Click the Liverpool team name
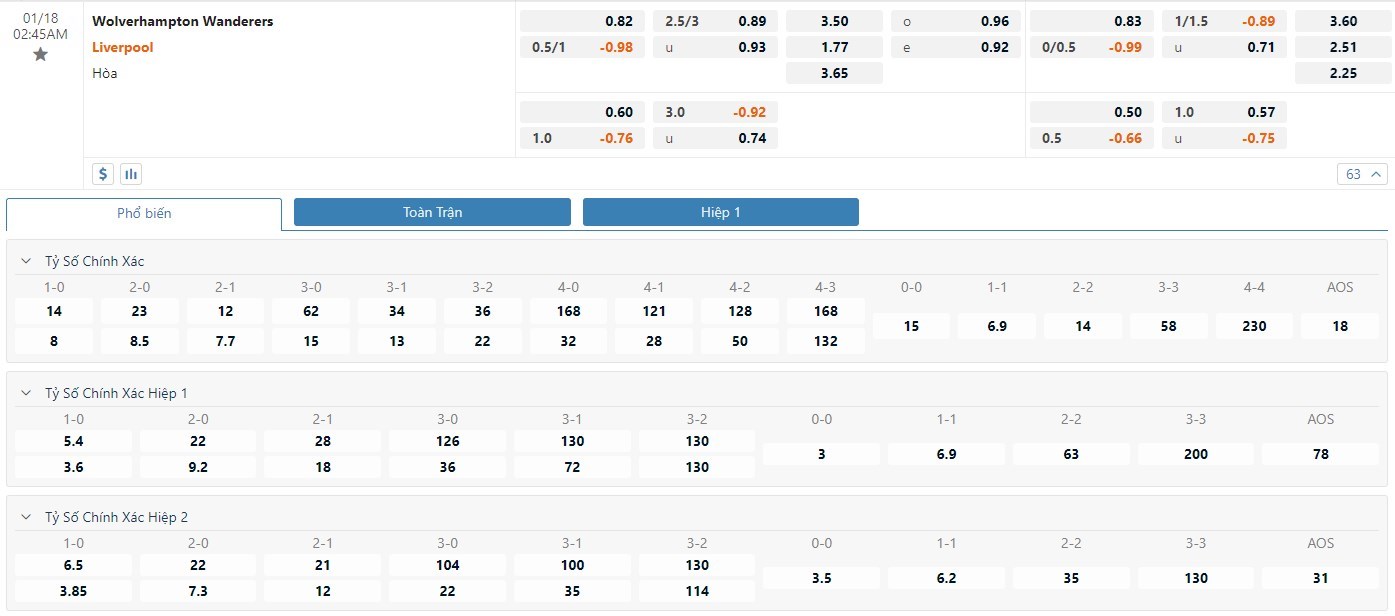The width and height of the screenshot is (1395, 616). tap(122, 47)
